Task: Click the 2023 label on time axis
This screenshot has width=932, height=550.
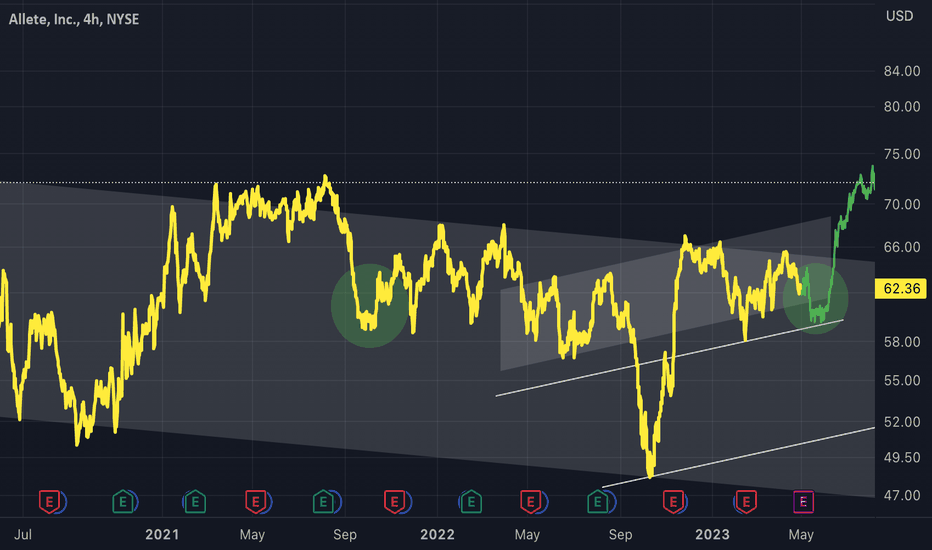Action: tap(712, 535)
